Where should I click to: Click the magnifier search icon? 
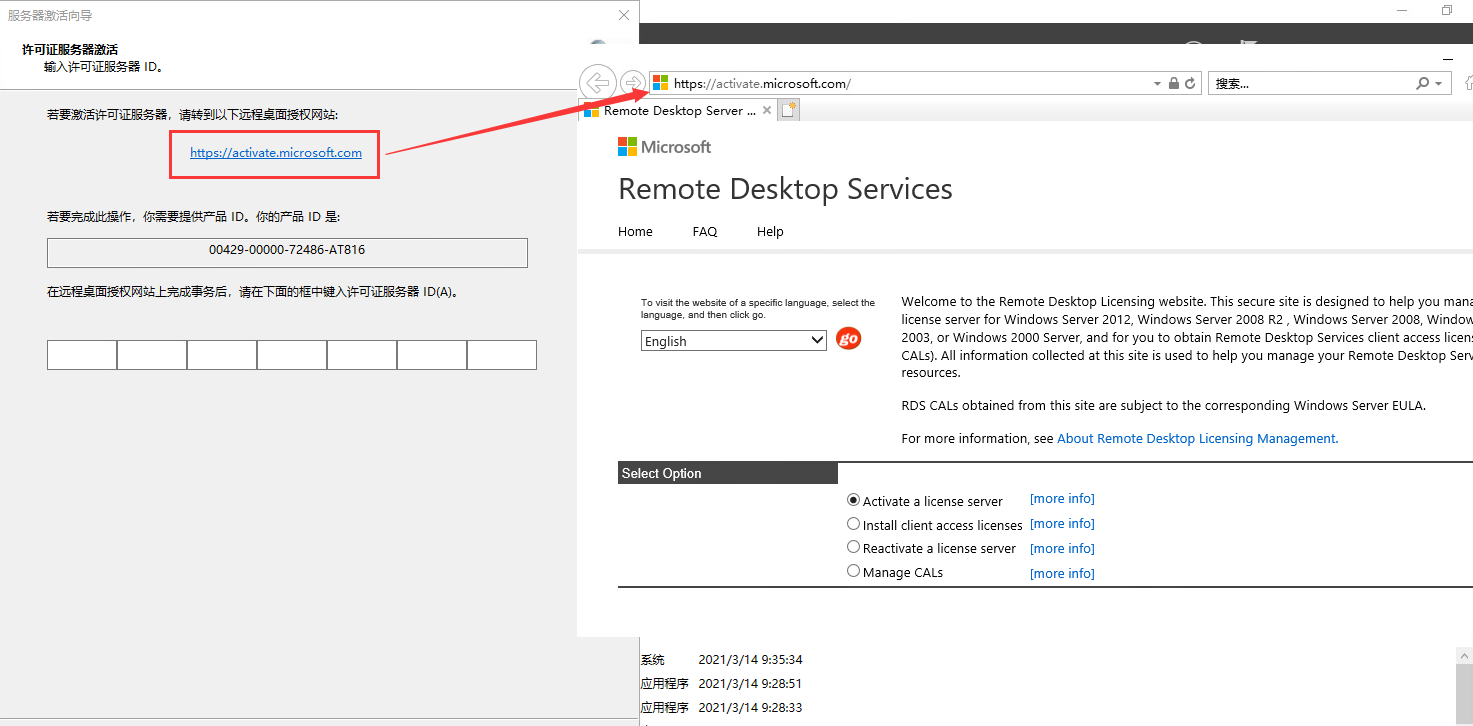(x=1422, y=84)
